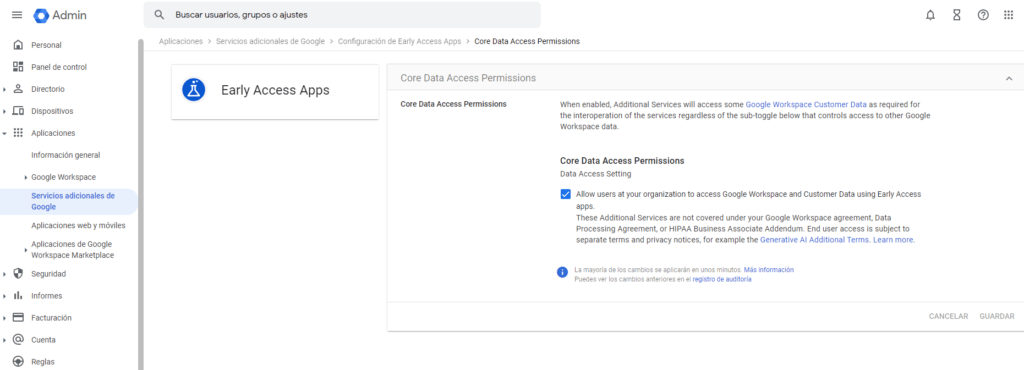The height and width of the screenshot is (370, 1024).
Task: Click the Dispositivos devices icon
Action: coord(18,111)
